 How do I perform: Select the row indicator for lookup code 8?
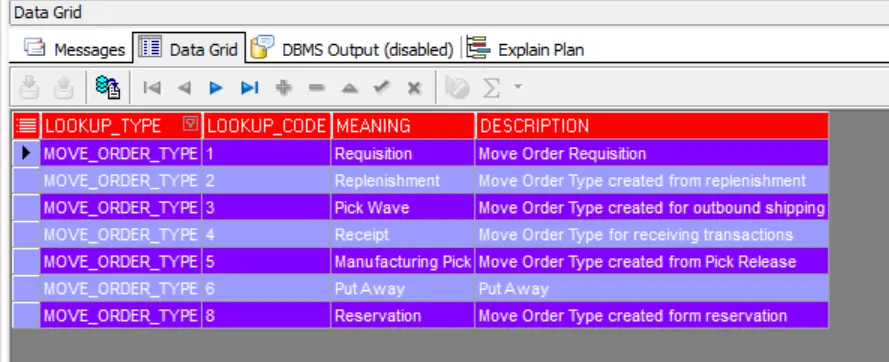[x=26, y=315]
